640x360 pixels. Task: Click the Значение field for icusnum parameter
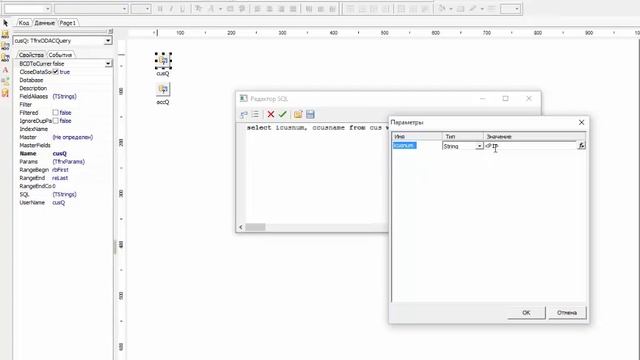coord(530,146)
